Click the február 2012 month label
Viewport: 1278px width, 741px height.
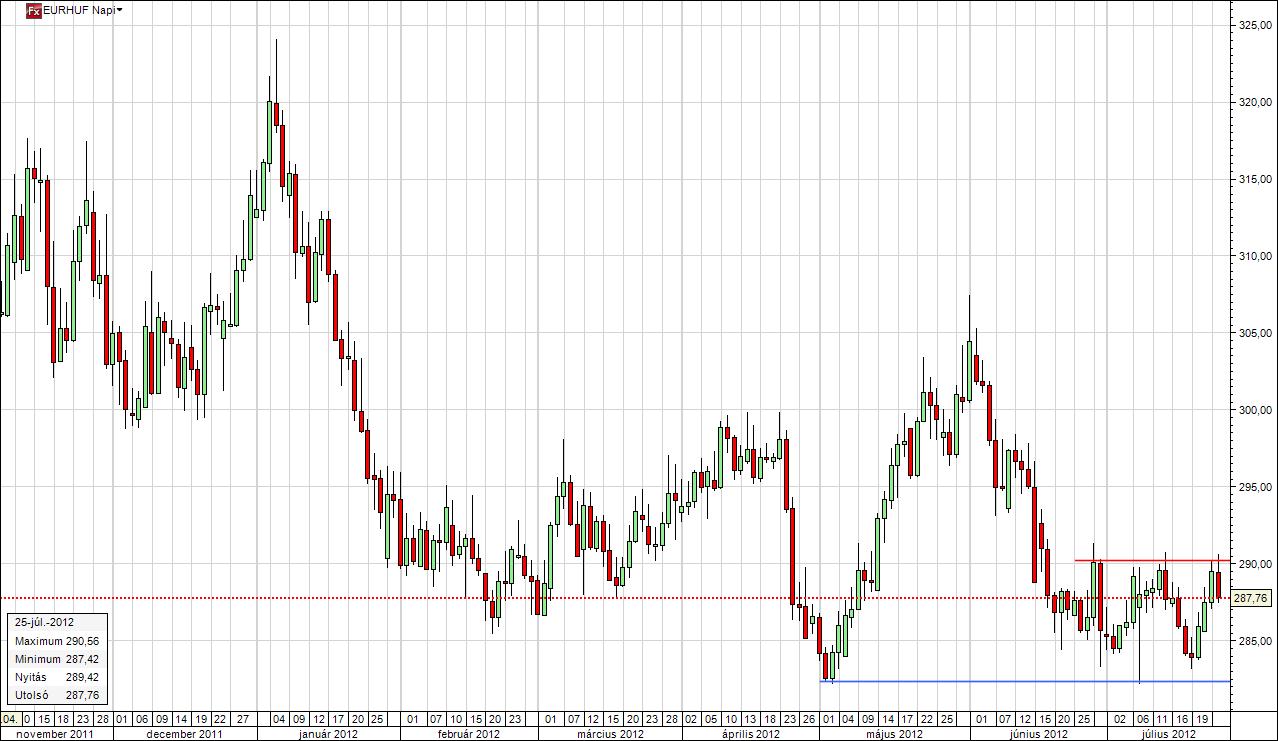tap(467, 733)
